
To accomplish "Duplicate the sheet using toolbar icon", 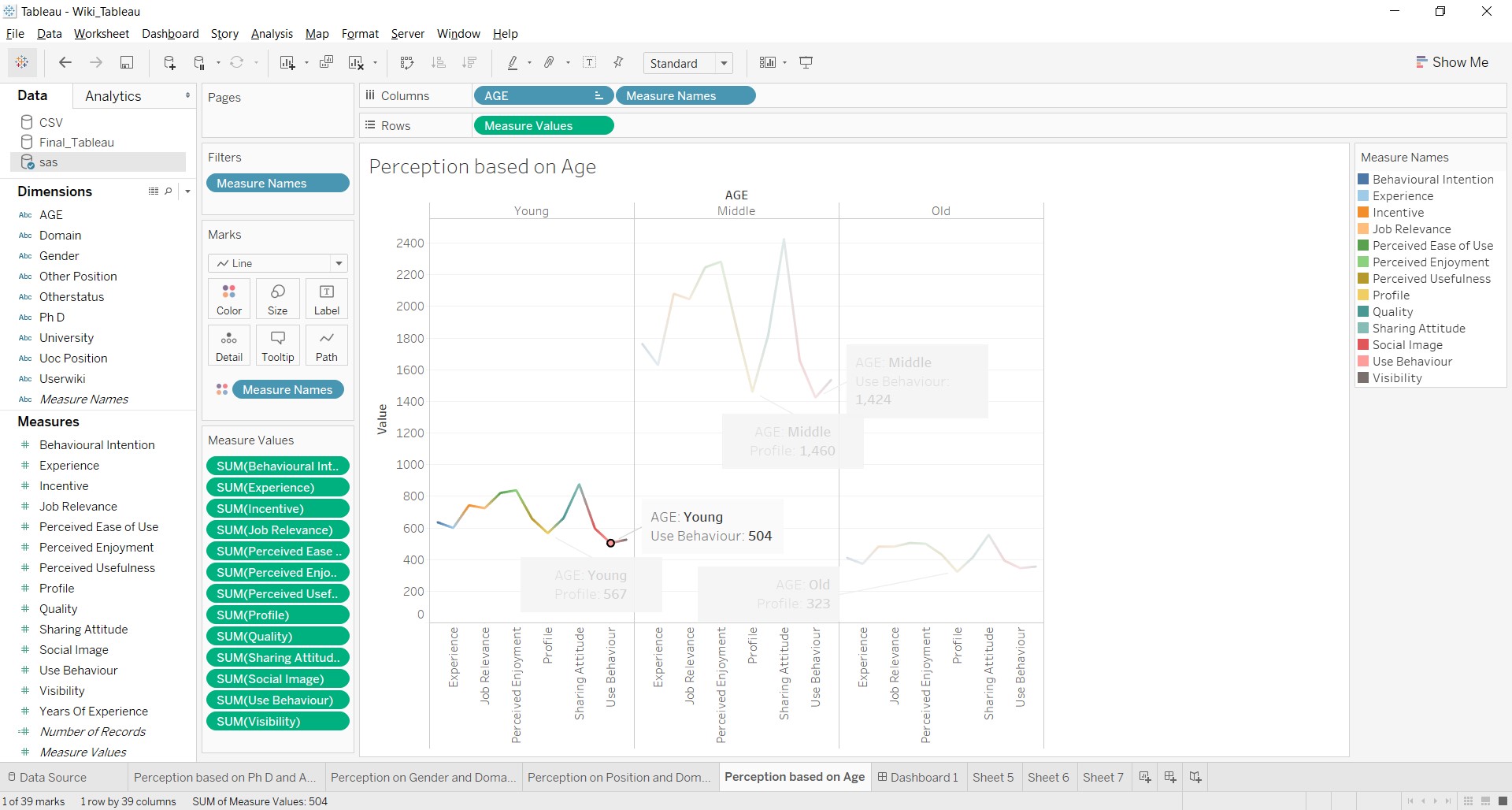I will 326,62.
